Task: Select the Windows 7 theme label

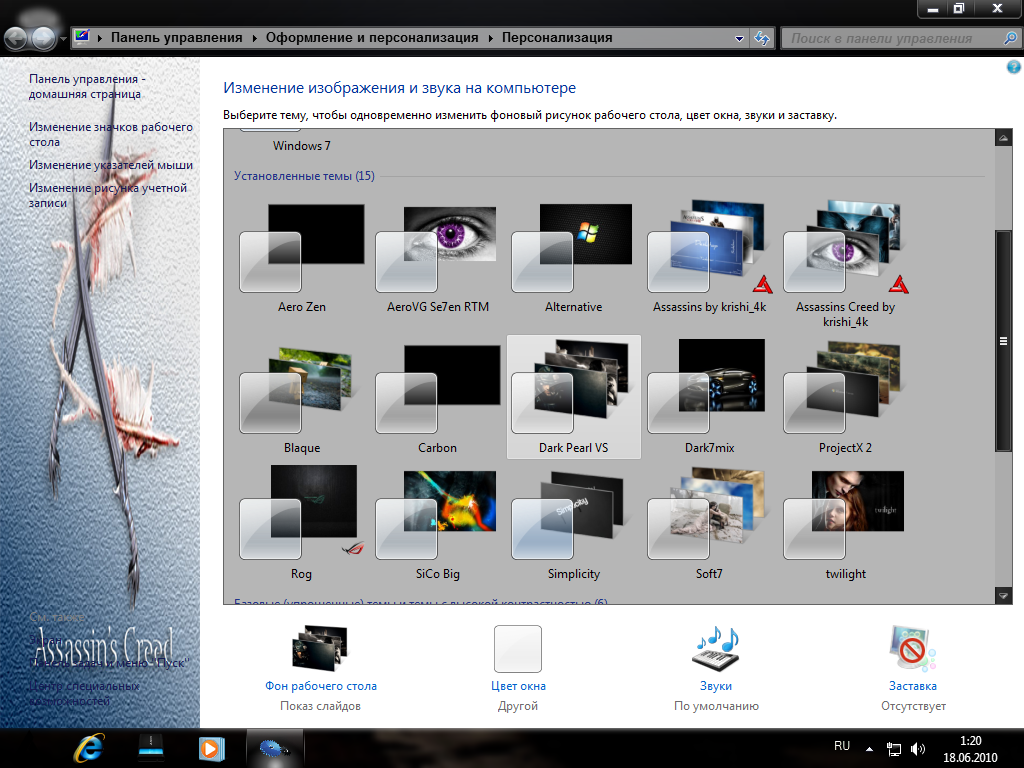Action: (x=302, y=146)
